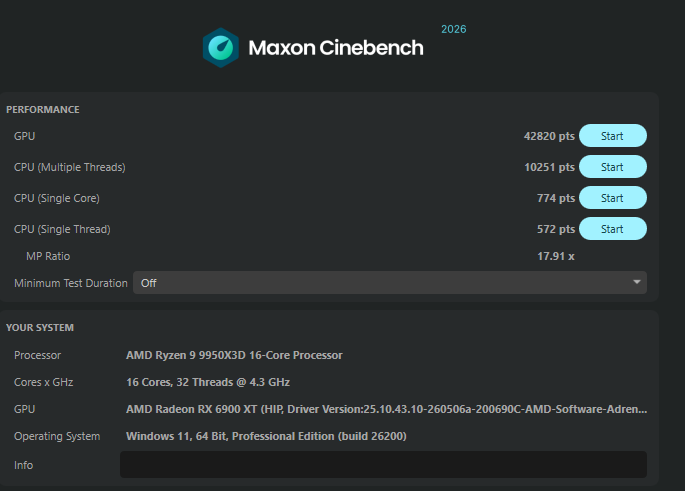The image size is (685, 491).
Task: Open the Minimum Test Duration dropdown
Action: 390,283
